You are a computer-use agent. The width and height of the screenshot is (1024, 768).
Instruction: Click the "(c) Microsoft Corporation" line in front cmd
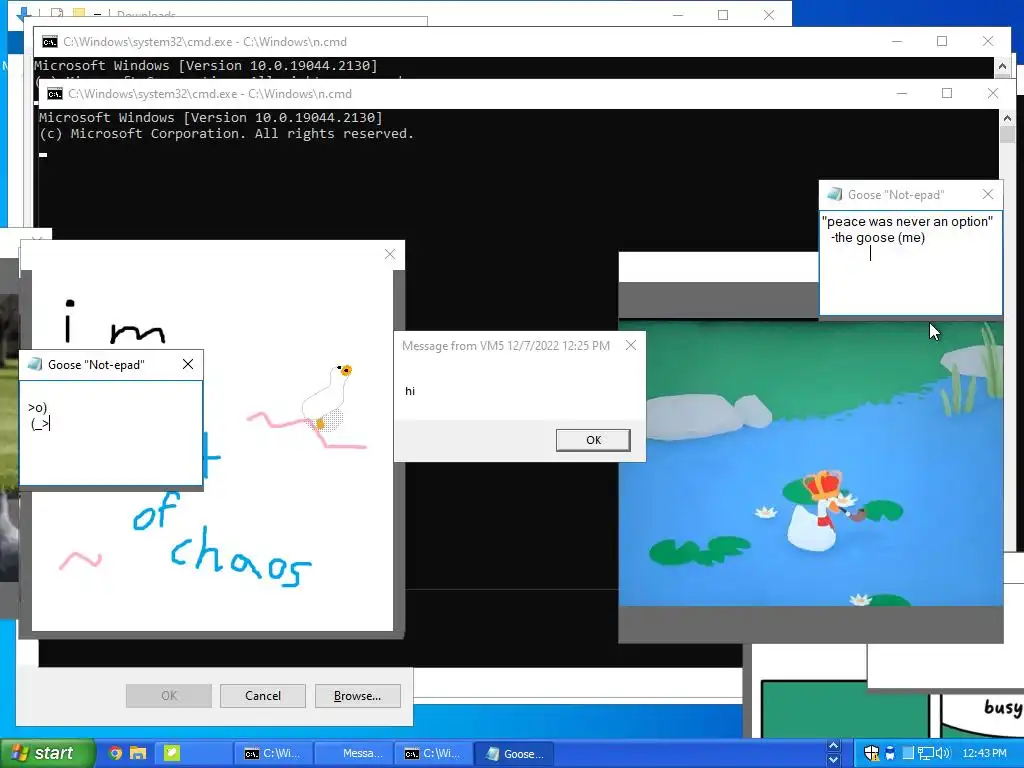coord(226,133)
